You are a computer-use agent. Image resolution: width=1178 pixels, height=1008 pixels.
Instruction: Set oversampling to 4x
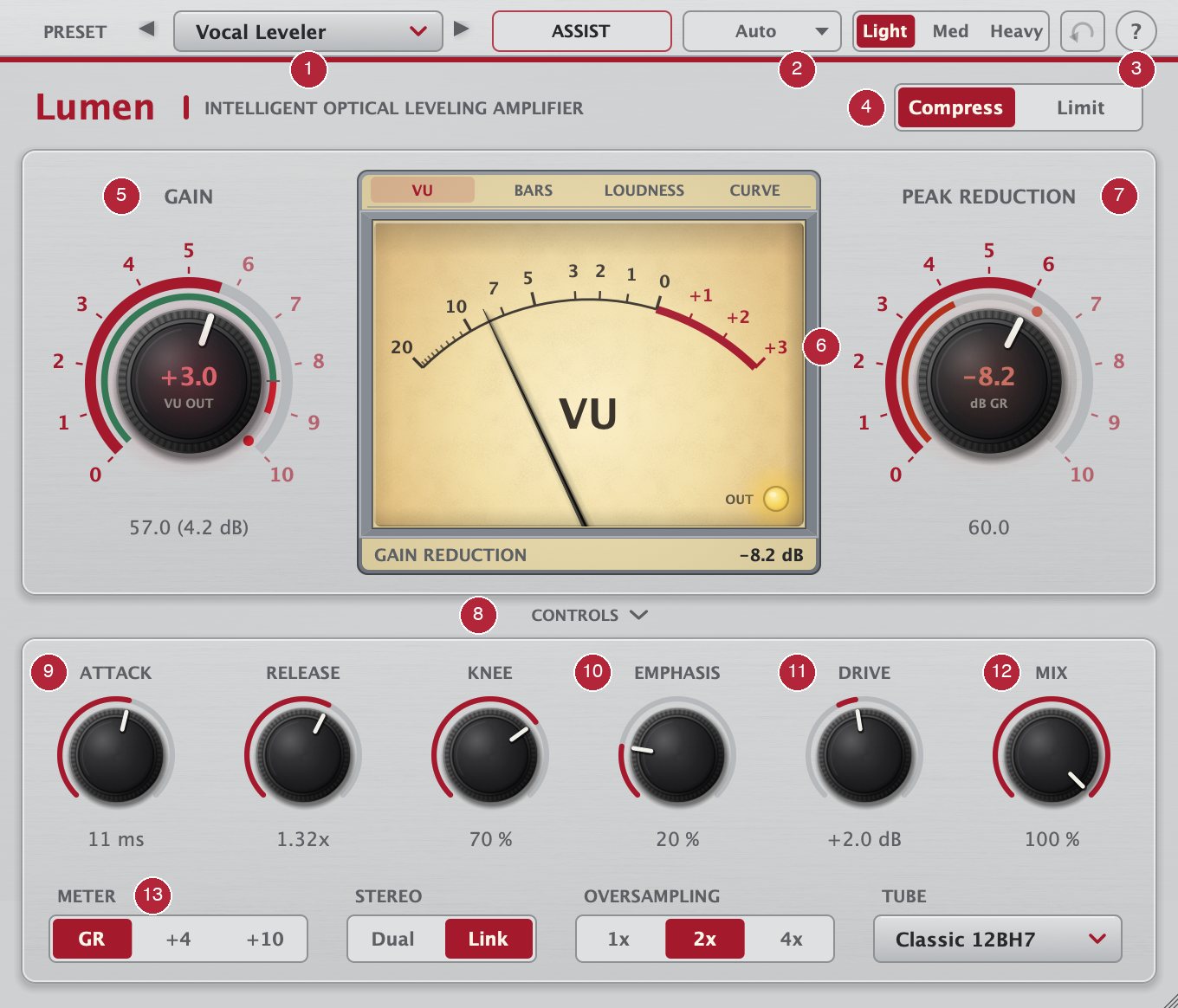coord(791,939)
